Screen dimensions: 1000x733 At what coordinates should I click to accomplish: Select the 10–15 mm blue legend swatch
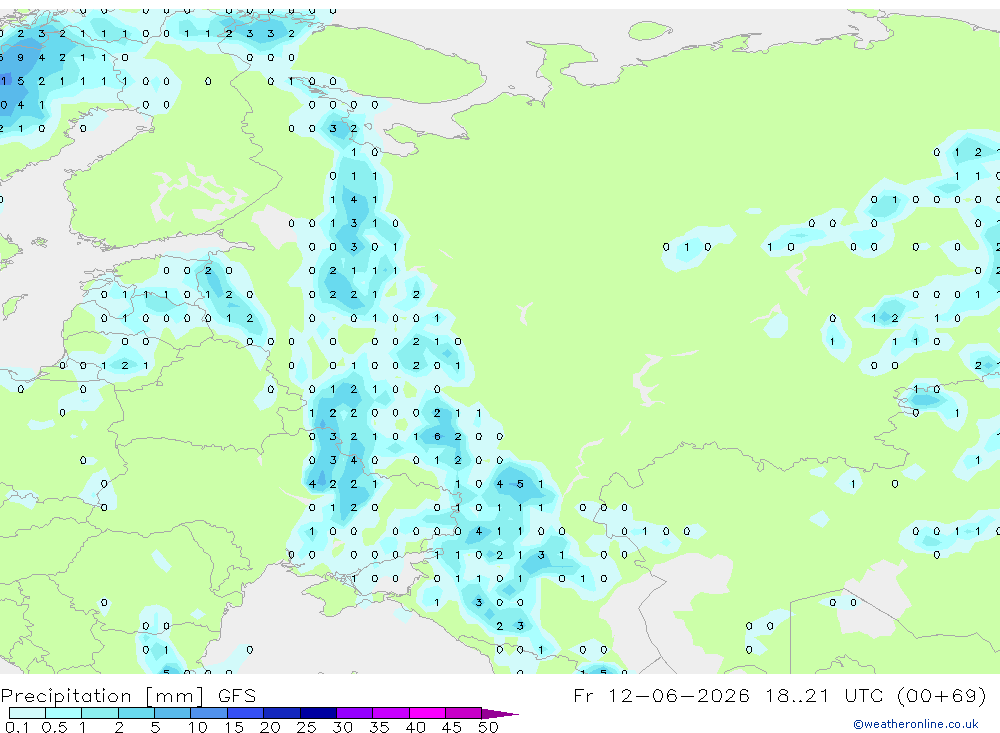point(209,713)
